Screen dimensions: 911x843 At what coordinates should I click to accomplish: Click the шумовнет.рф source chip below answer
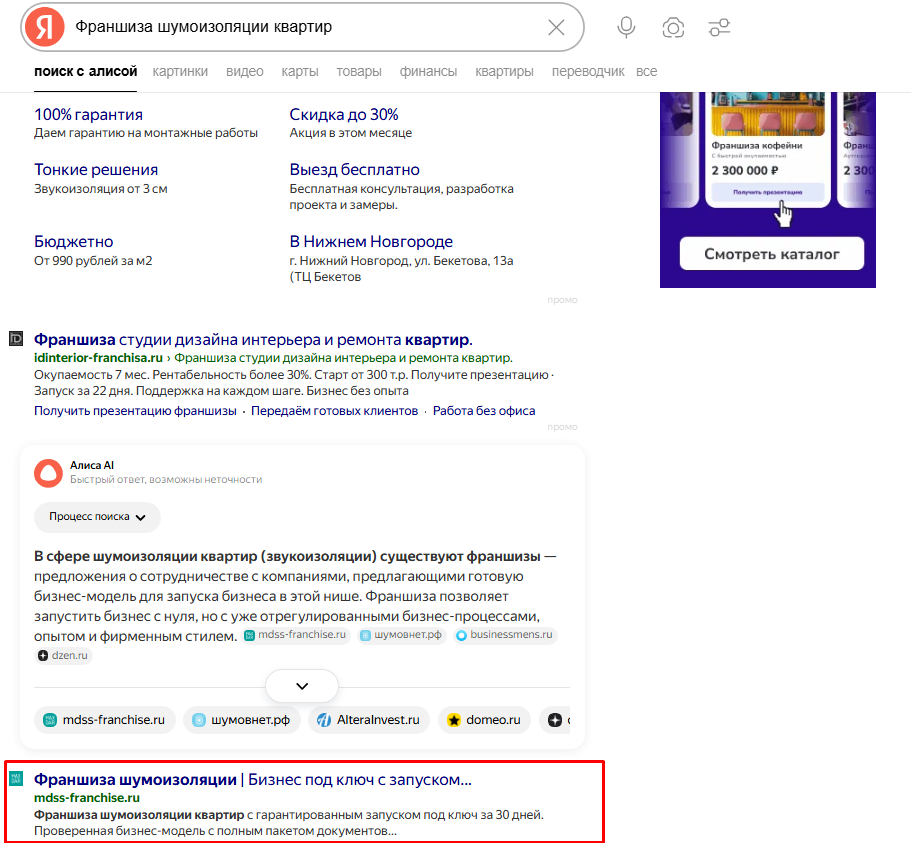pyautogui.click(x=242, y=720)
